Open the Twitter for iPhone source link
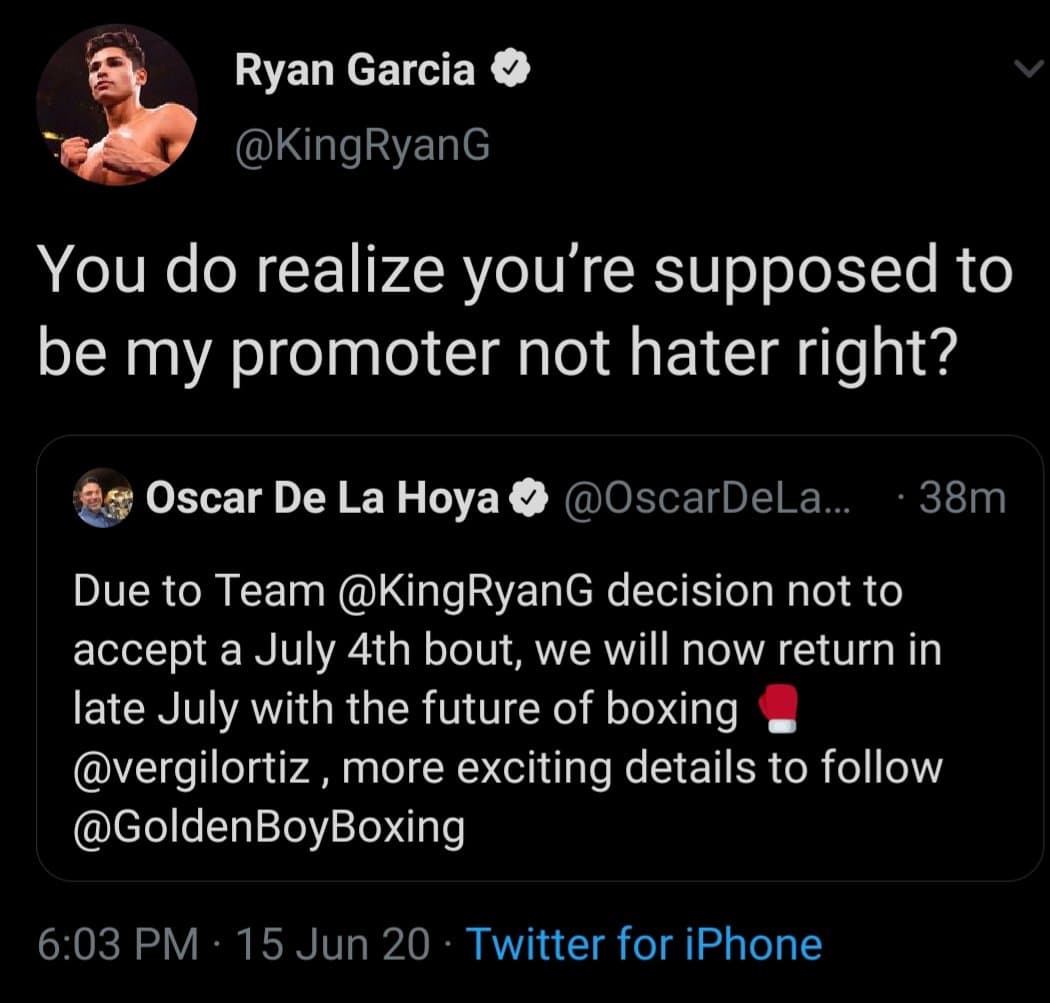The height and width of the screenshot is (1003, 1050). [x=644, y=943]
